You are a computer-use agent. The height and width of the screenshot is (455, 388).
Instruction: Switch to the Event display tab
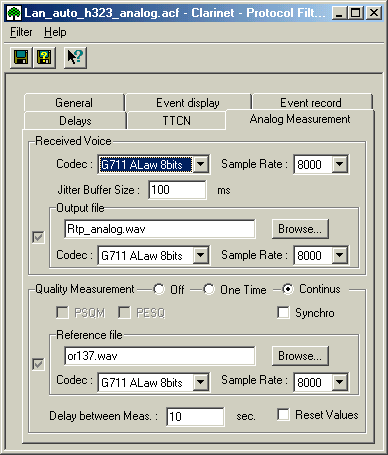click(188, 103)
